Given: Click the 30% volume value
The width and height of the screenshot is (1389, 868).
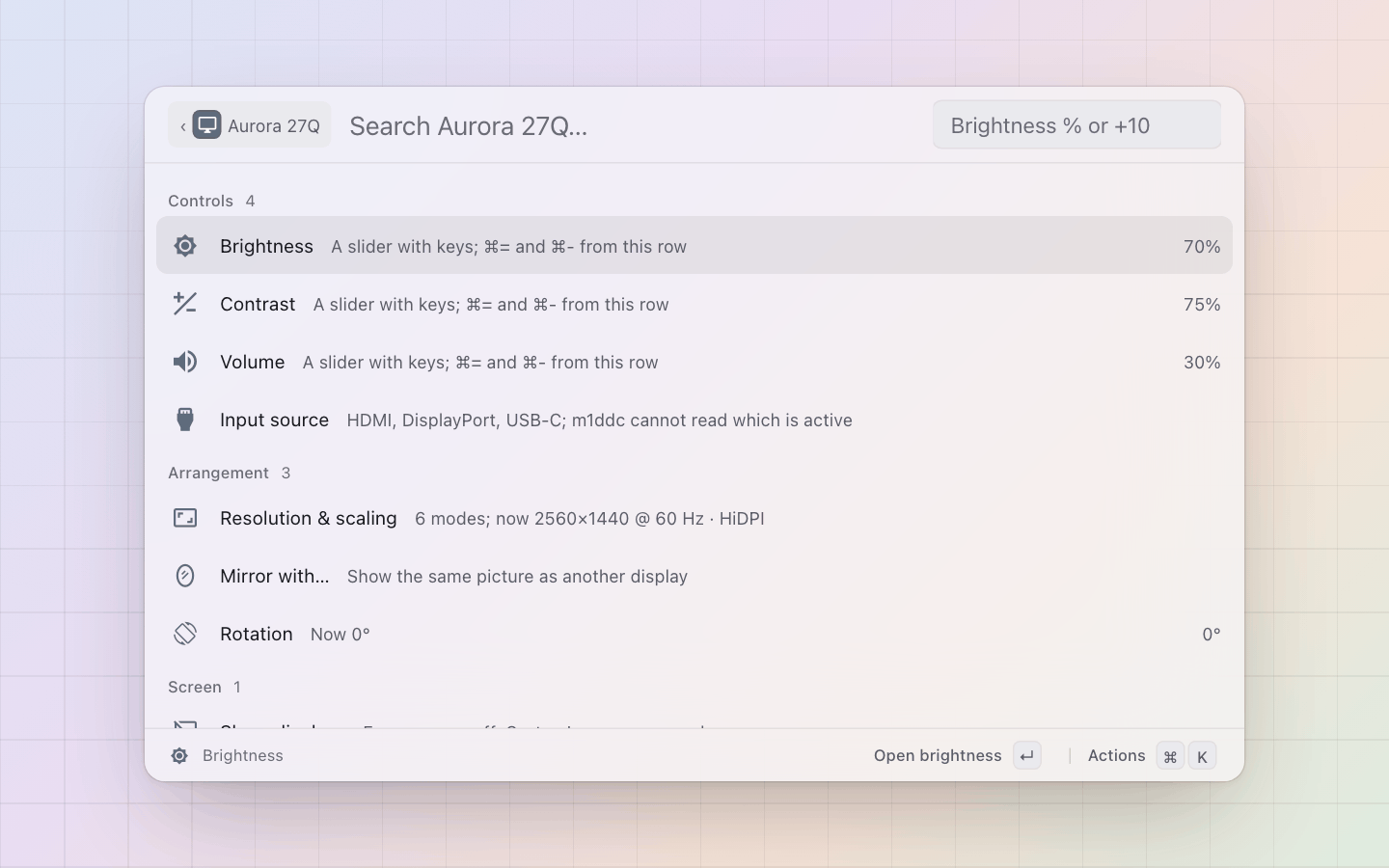Looking at the screenshot, I should coord(1202,362).
